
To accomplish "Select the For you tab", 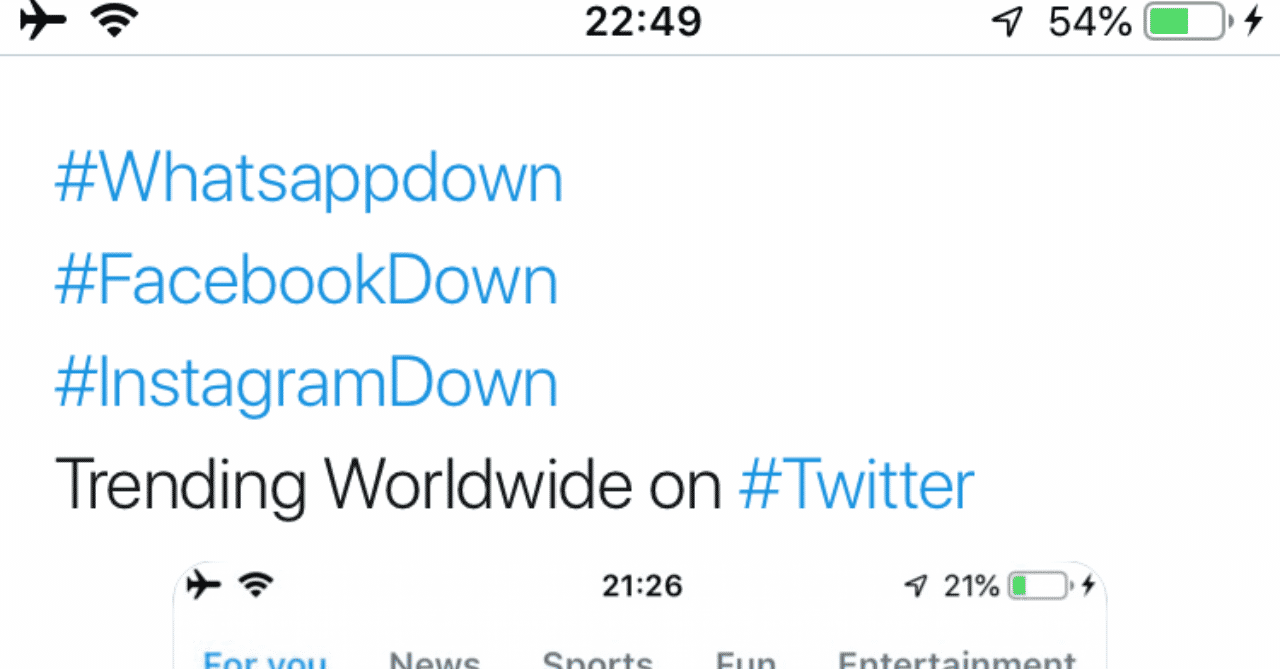I will pos(265,659).
